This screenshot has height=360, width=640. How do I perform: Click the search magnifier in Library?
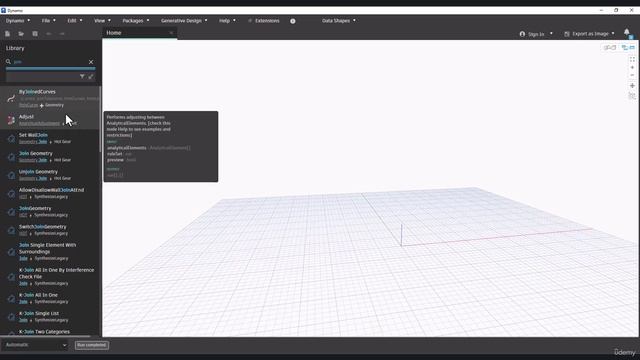click(8, 62)
